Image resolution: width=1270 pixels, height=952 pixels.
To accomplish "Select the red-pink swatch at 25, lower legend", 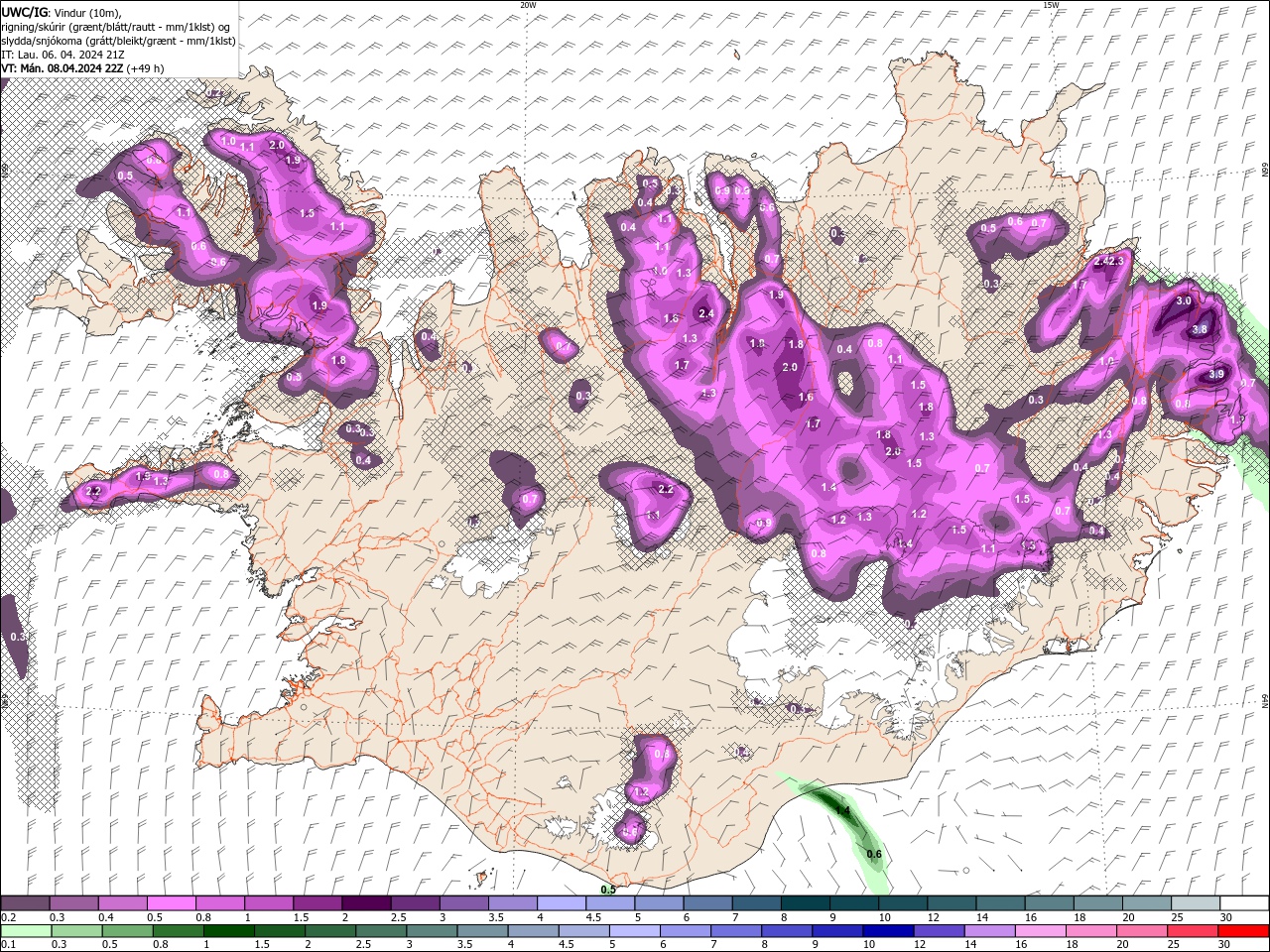I will tap(1191, 931).
